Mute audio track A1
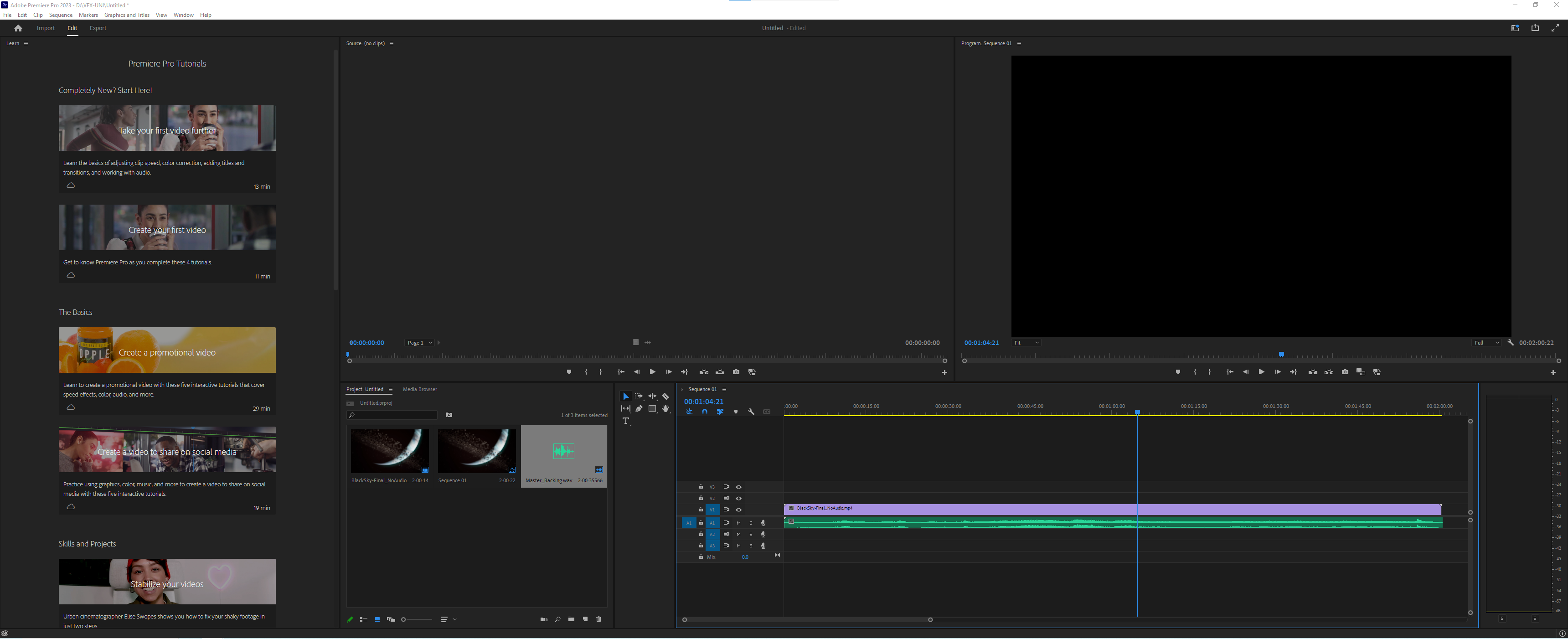 (738, 523)
